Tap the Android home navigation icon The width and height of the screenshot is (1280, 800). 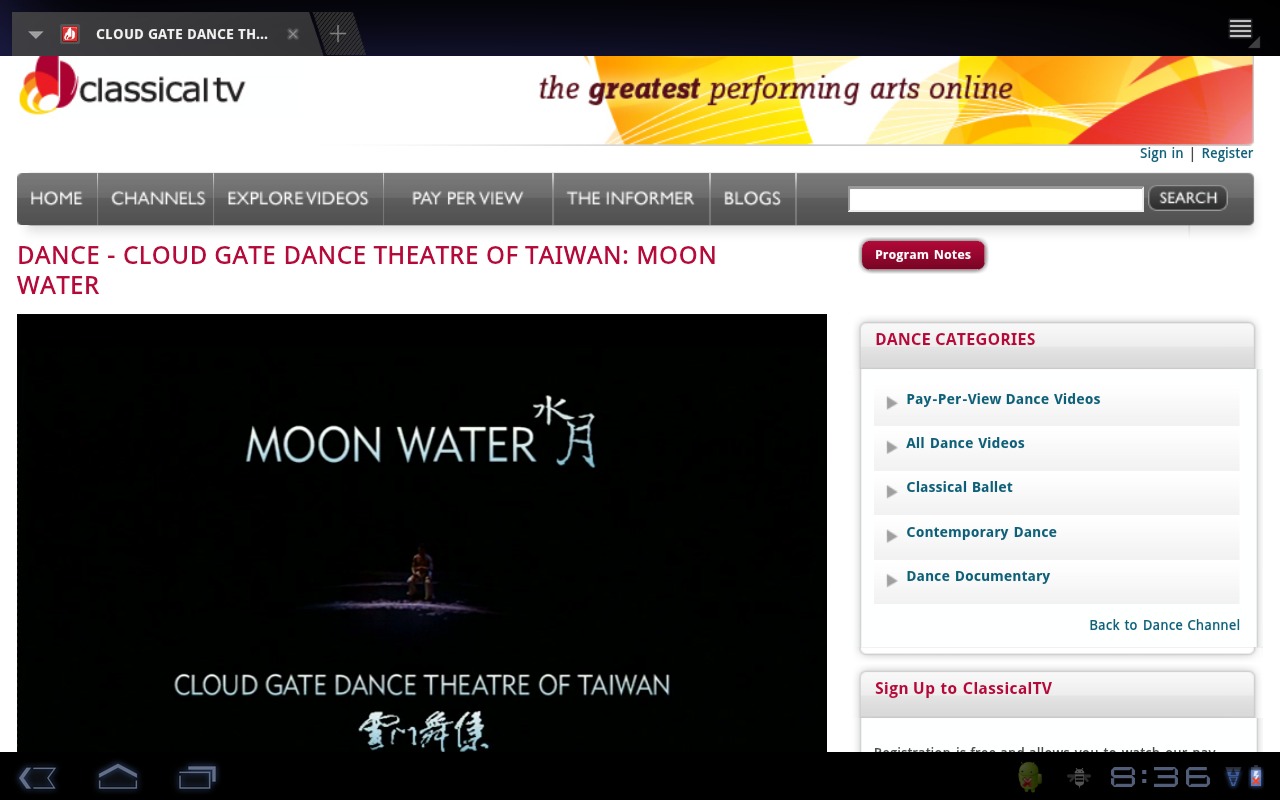tap(117, 777)
